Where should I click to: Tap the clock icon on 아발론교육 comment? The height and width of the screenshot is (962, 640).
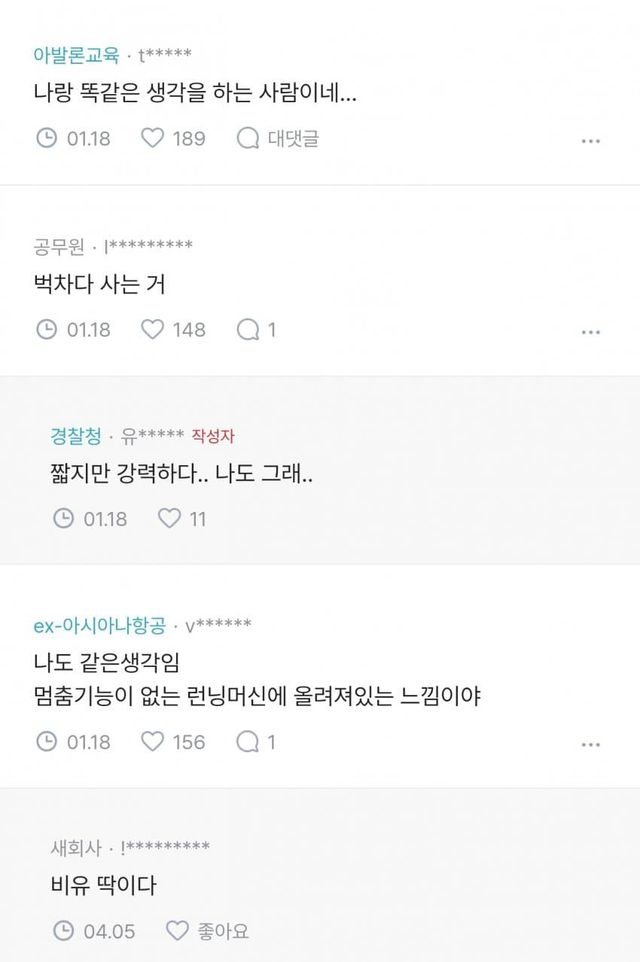point(46,138)
